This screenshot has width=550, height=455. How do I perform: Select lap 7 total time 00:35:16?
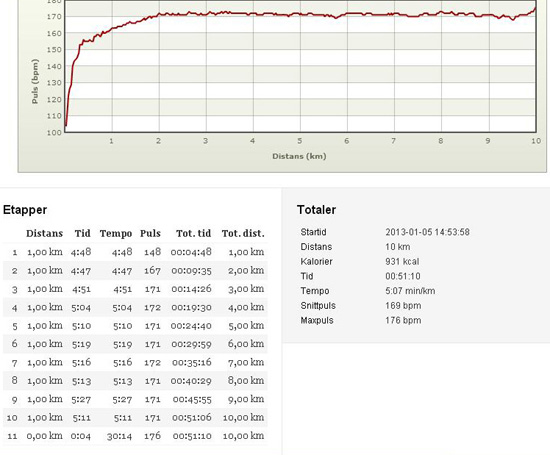point(192,362)
